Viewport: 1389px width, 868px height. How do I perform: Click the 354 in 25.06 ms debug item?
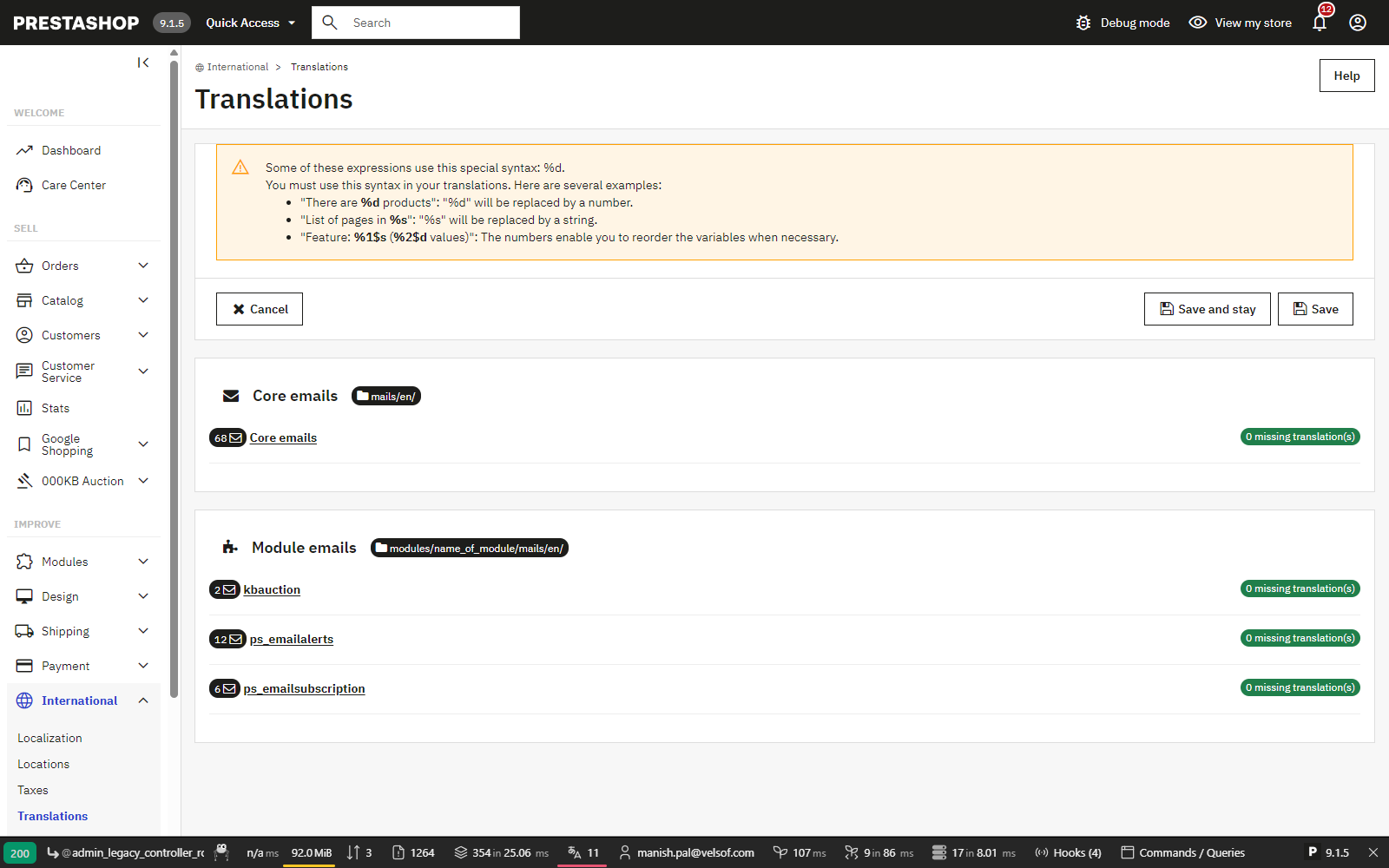pos(502,853)
